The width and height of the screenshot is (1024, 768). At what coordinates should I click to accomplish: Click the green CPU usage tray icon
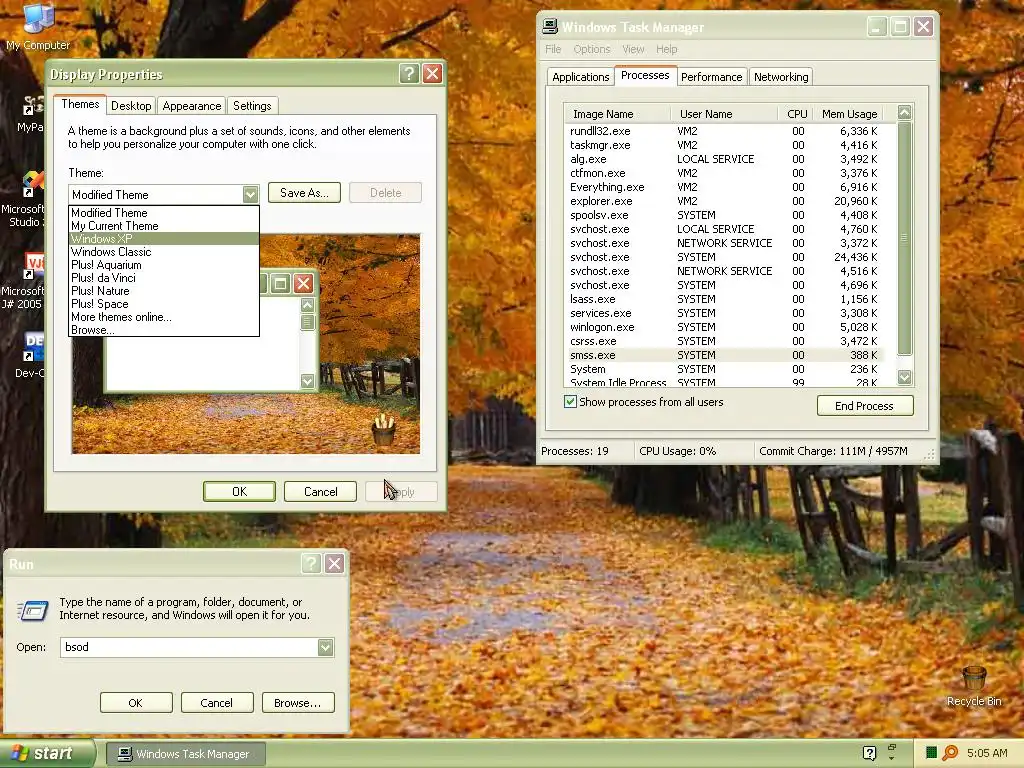(931, 753)
